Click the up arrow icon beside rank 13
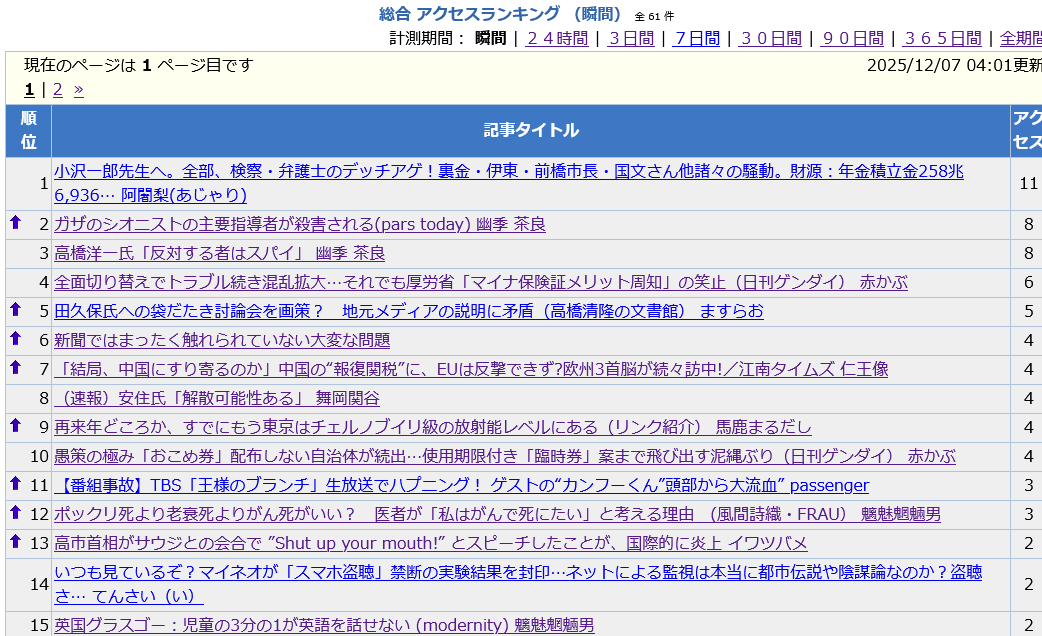The height and width of the screenshot is (636, 1042). pos(15,542)
